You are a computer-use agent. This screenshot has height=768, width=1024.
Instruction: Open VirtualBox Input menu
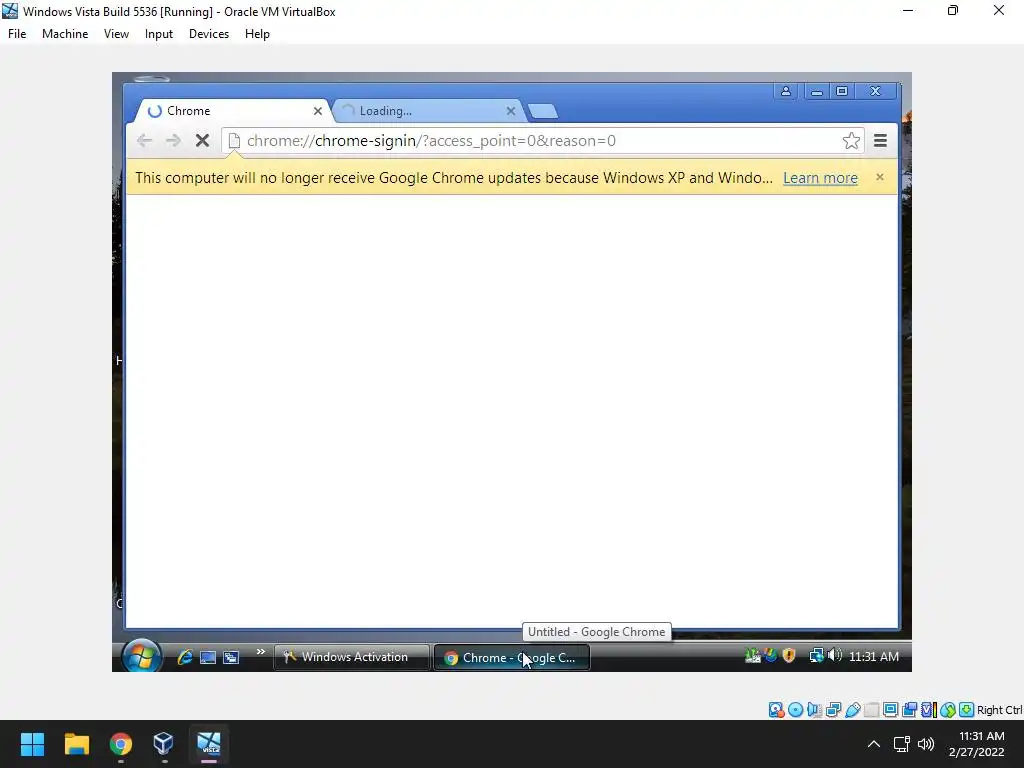point(159,34)
